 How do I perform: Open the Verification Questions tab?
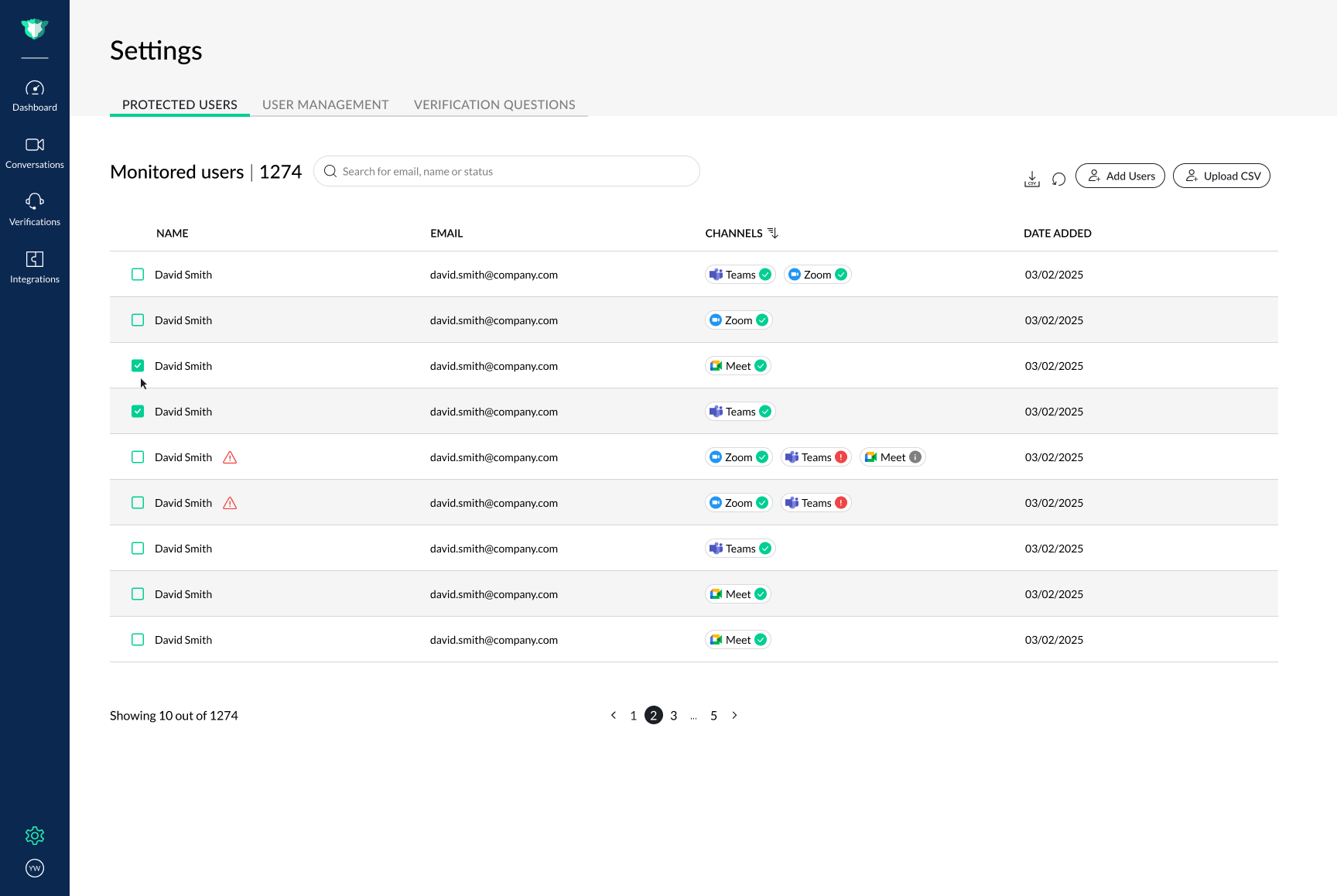coord(494,104)
